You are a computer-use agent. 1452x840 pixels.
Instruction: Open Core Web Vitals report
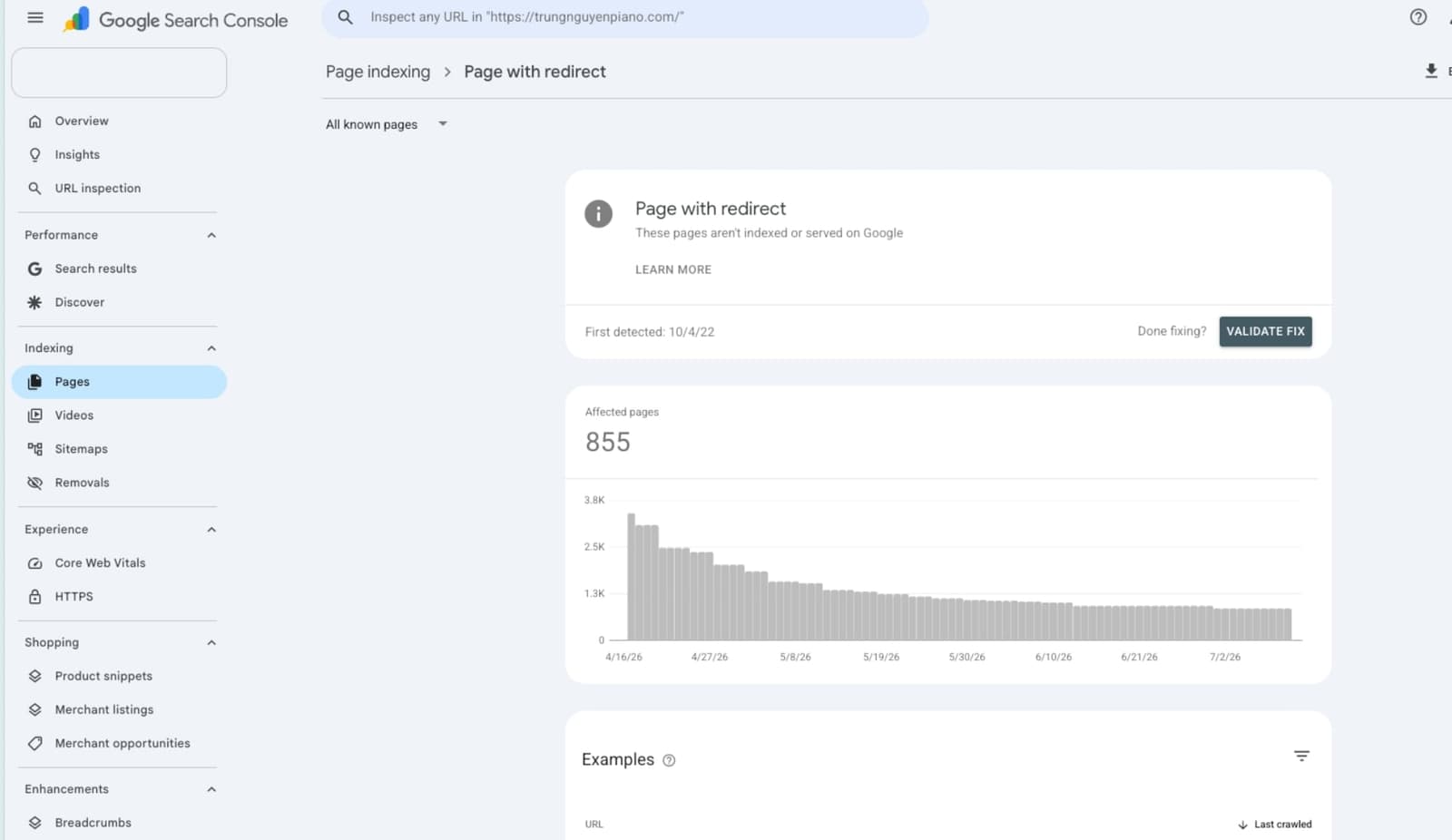click(119, 563)
